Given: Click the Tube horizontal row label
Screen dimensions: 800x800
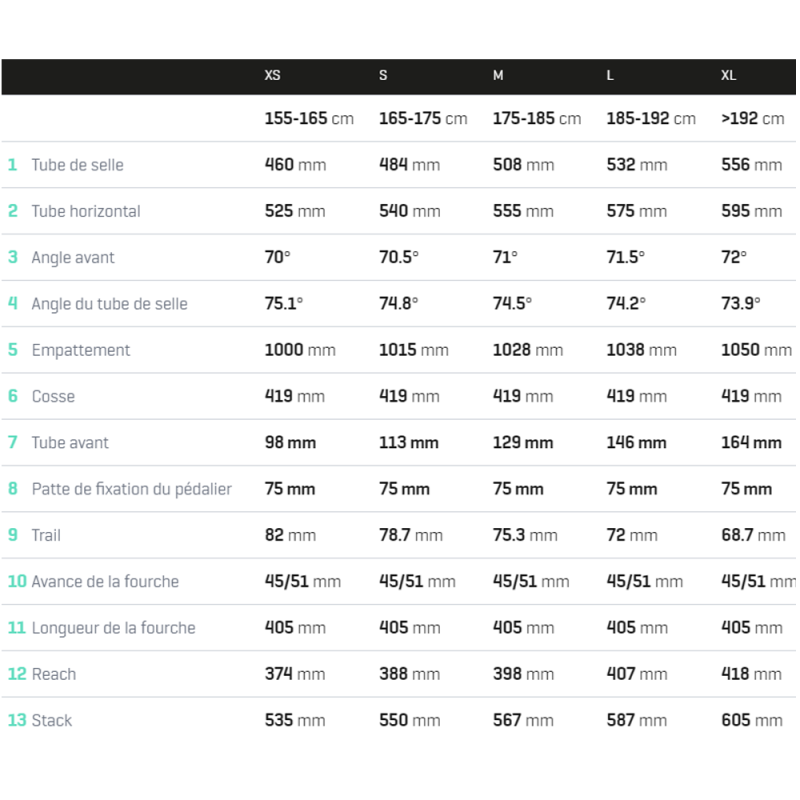Looking at the screenshot, I should [86, 211].
